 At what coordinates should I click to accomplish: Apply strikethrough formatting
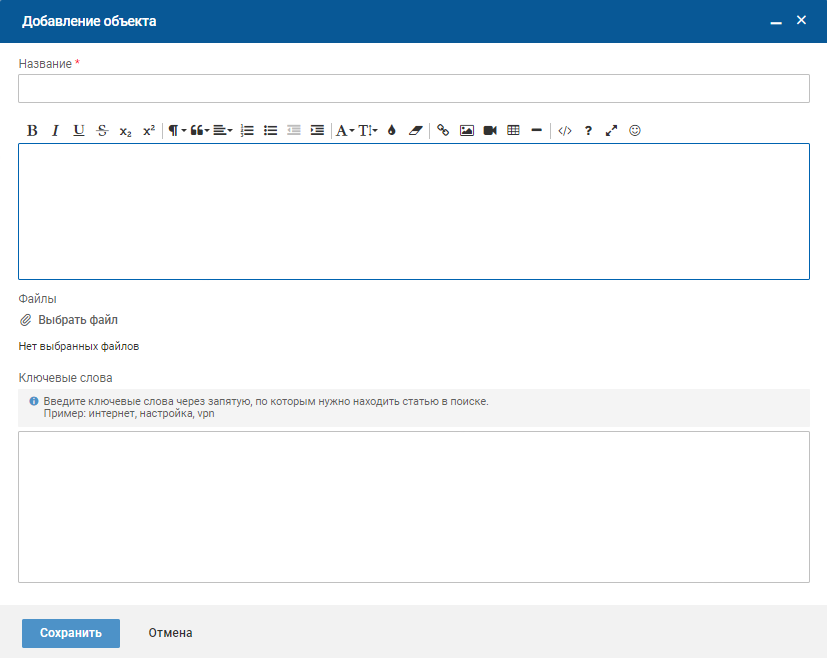[x=102, y=130]
